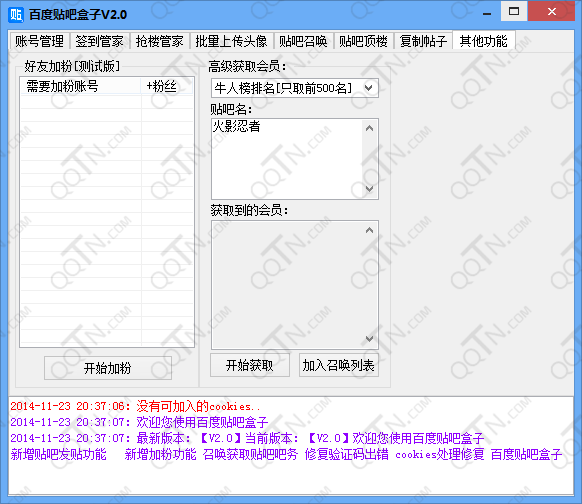Screen dimensions: 582x504
Task: Open the 签到管家 tab
Action: click(99, 41)
